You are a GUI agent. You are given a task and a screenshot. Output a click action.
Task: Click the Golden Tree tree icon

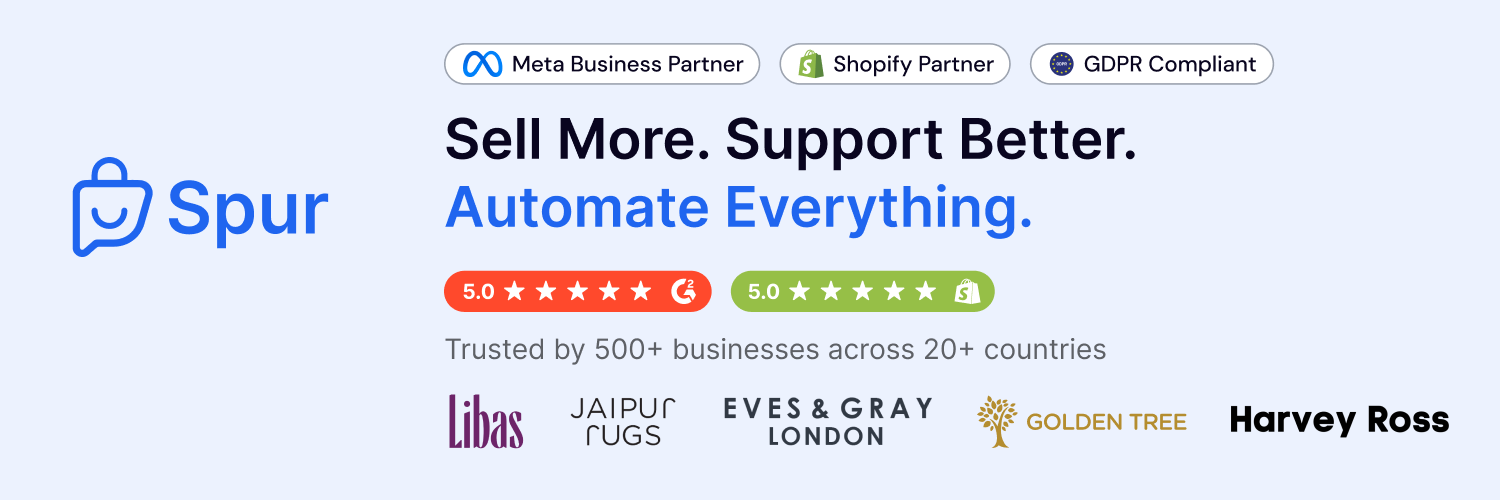point(997,421)
